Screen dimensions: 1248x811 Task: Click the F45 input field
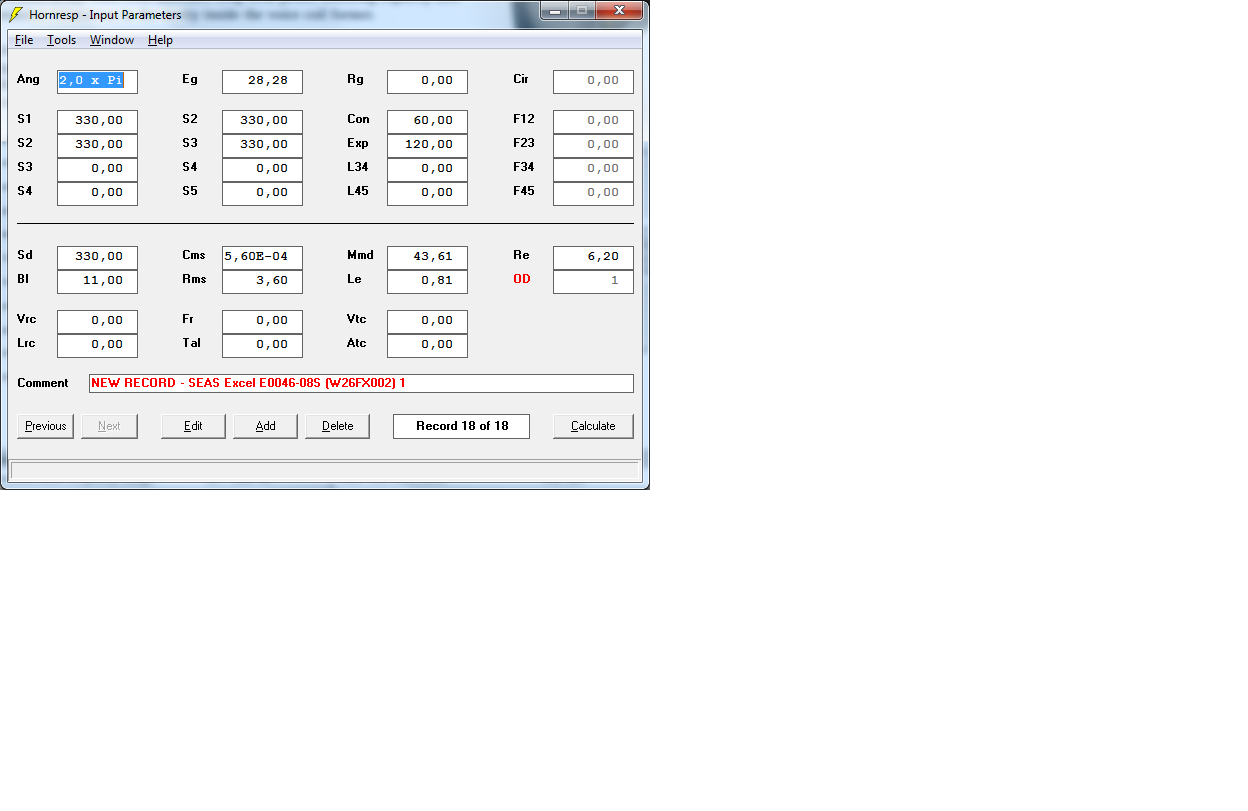coord(593,193)
